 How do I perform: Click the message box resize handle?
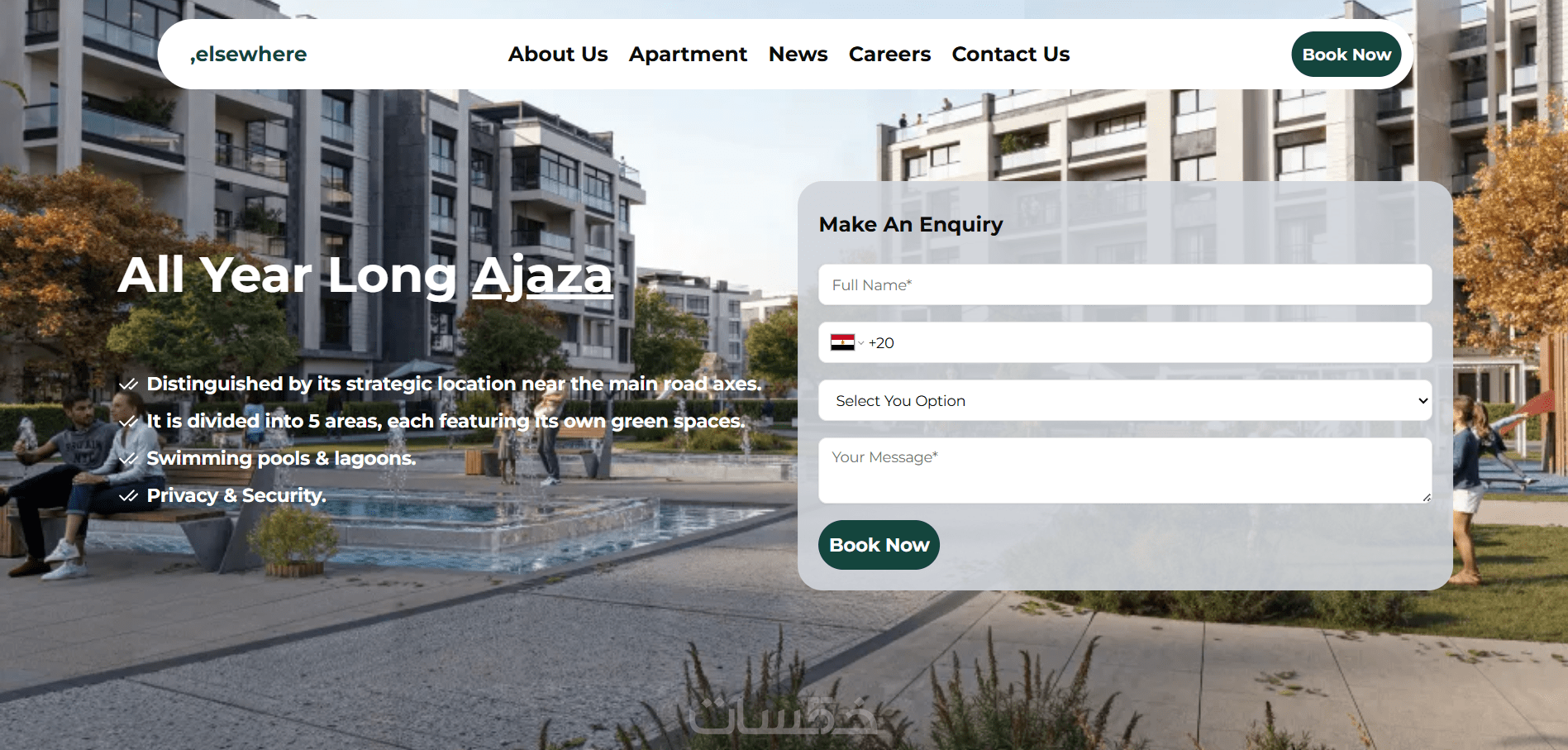pos(1427,497)
